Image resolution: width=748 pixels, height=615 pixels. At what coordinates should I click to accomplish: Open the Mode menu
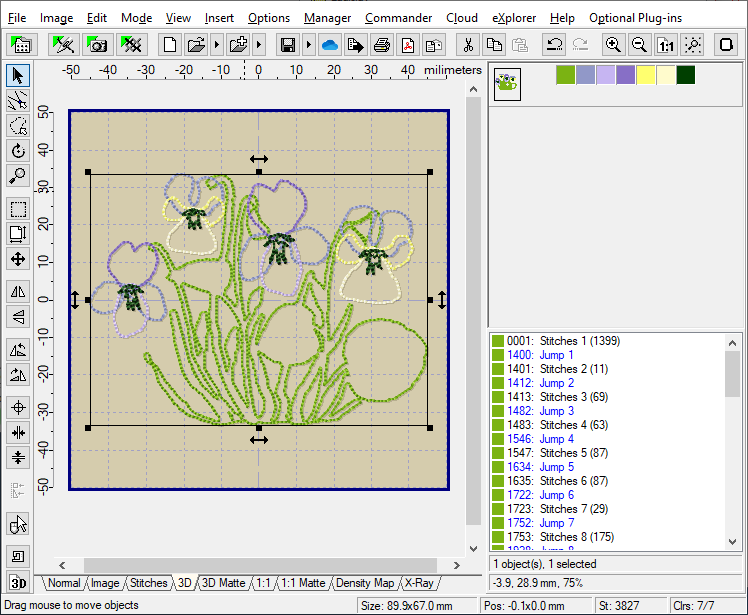pos(136,18)
